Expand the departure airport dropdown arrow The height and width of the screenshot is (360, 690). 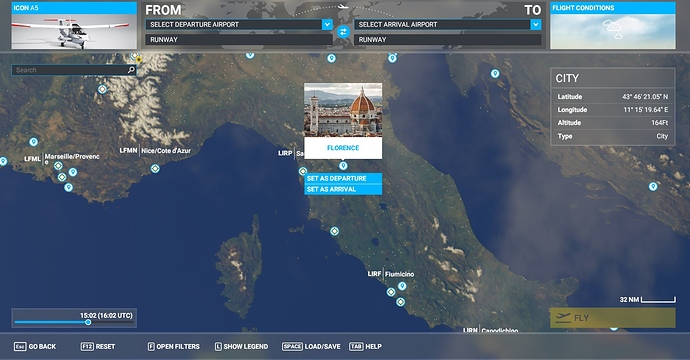(327, 25)
